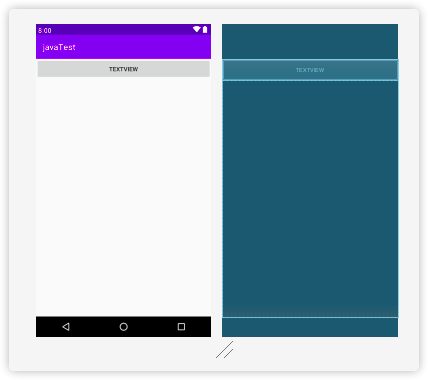The width and height of the screenshot is (428, 380).
Task: Click the blueprint layout's dashed bottom border
Action: 310,317
